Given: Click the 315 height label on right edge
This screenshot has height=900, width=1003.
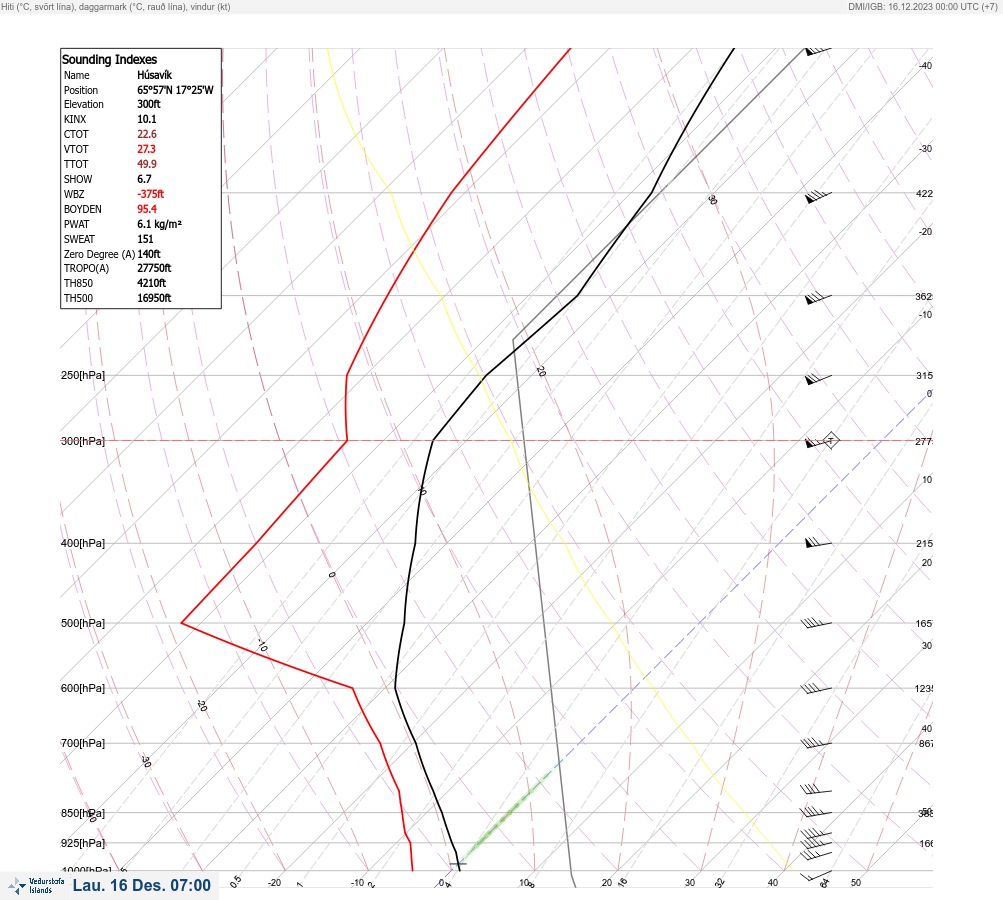Looking at the screenshot, I should pyautogui.click(x=924, y=375).
